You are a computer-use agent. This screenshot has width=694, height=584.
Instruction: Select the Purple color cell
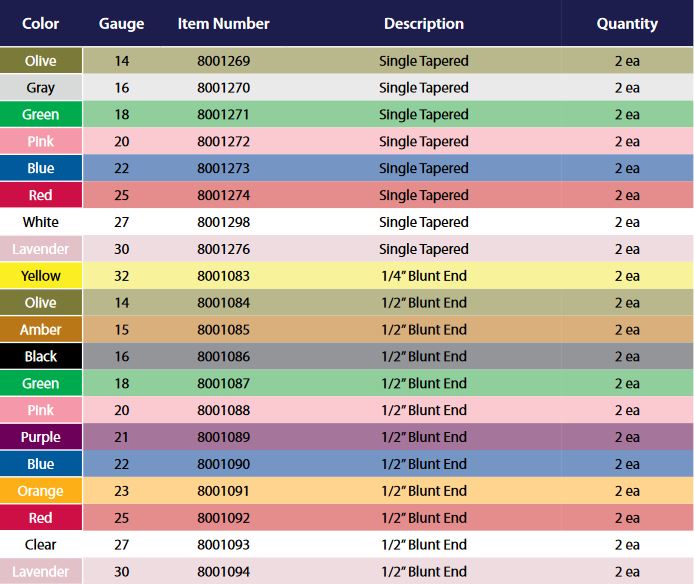pos(41,437)
